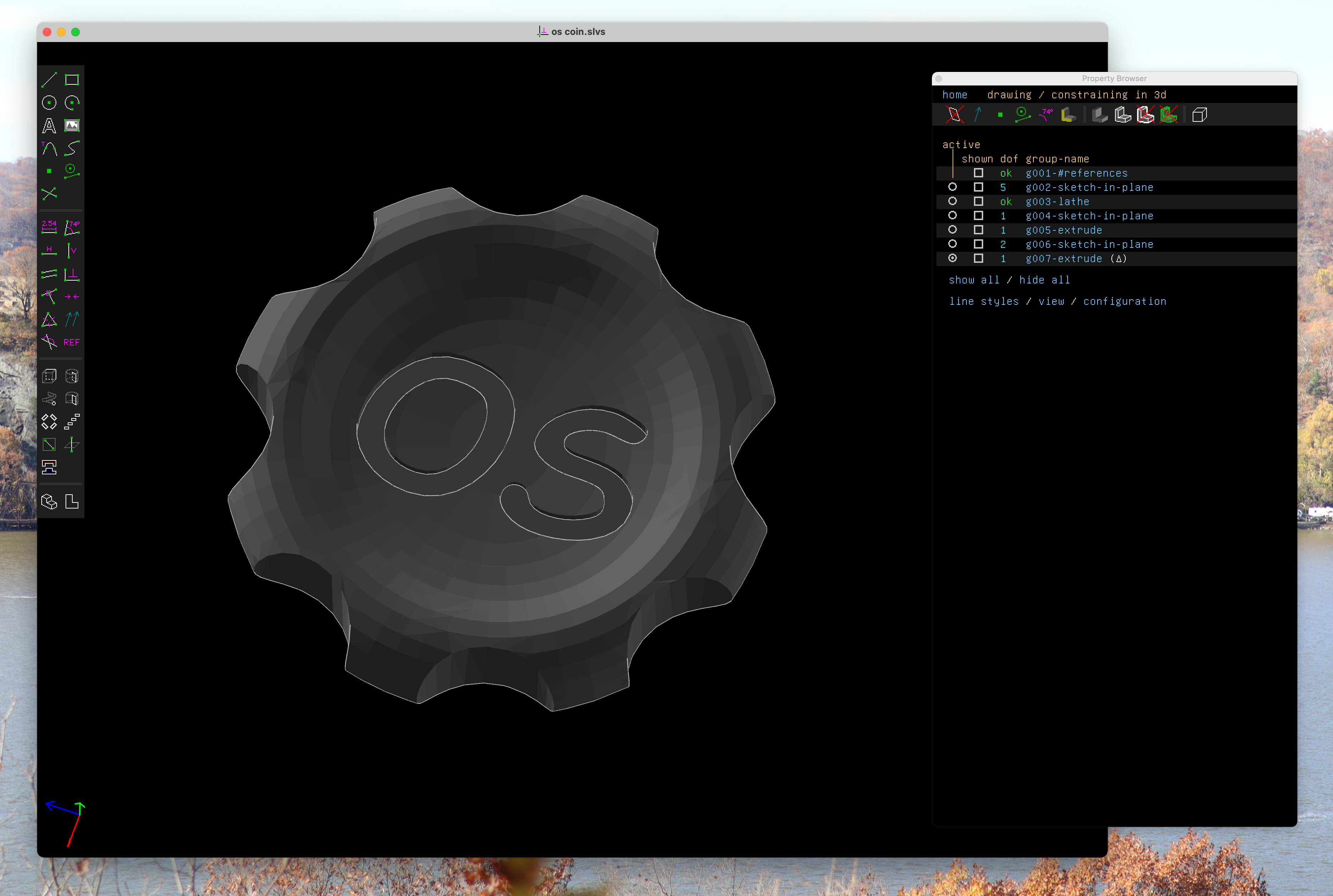Pick the arc of a circle tool
The image size is (1333, 896).
(x=72, y=103)
